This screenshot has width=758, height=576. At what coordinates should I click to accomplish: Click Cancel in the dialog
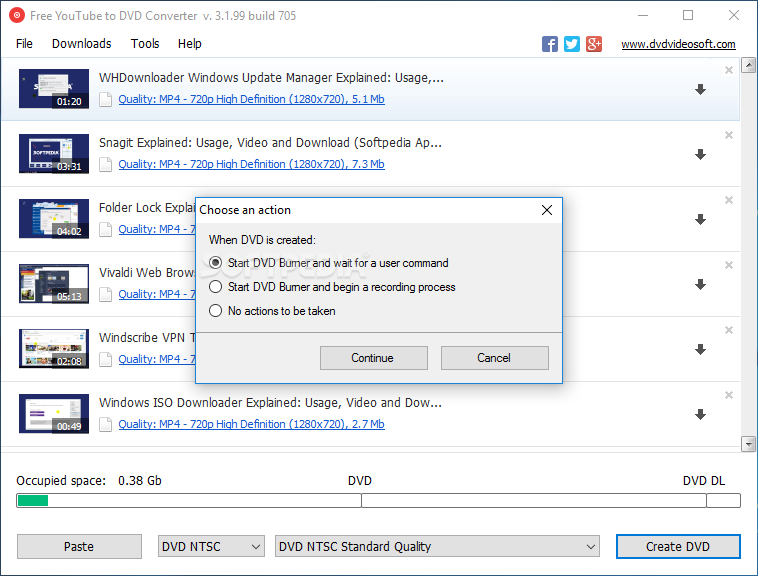click(495, 358)
